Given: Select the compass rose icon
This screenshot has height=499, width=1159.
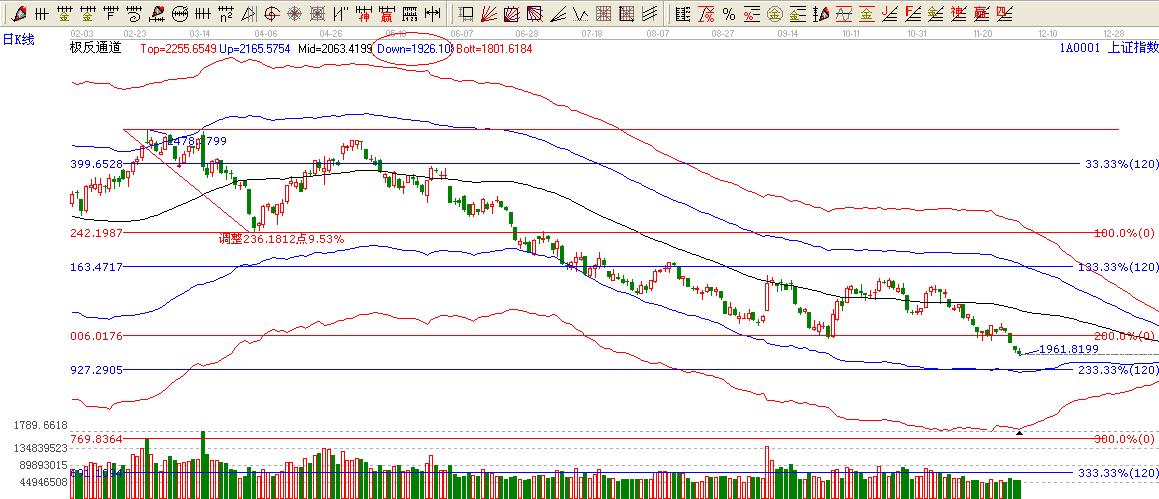Looking at the screenshot, I should 295,14.
